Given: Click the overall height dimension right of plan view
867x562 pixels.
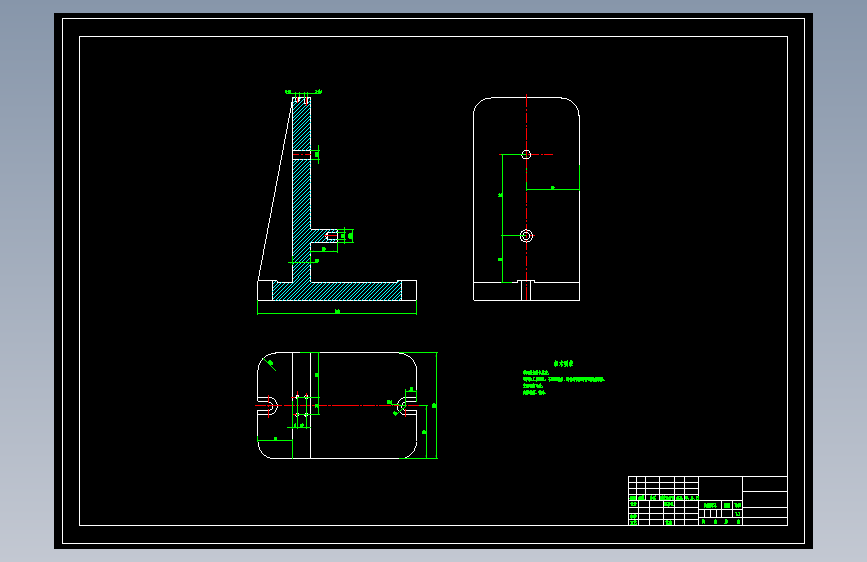Looking at the screenshot, I should point(436,405).
